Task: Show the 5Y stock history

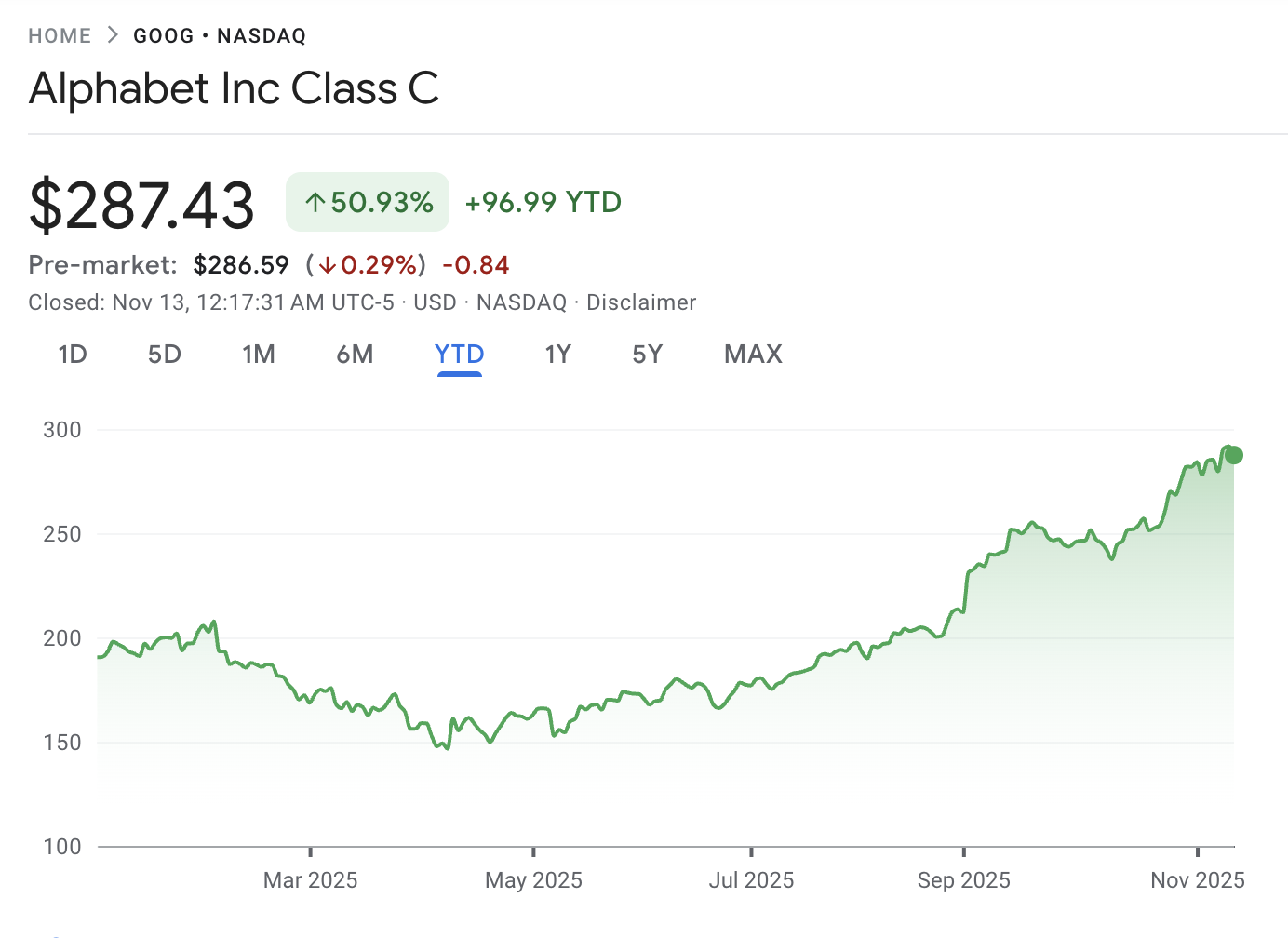Action: (x=648, y=355)
